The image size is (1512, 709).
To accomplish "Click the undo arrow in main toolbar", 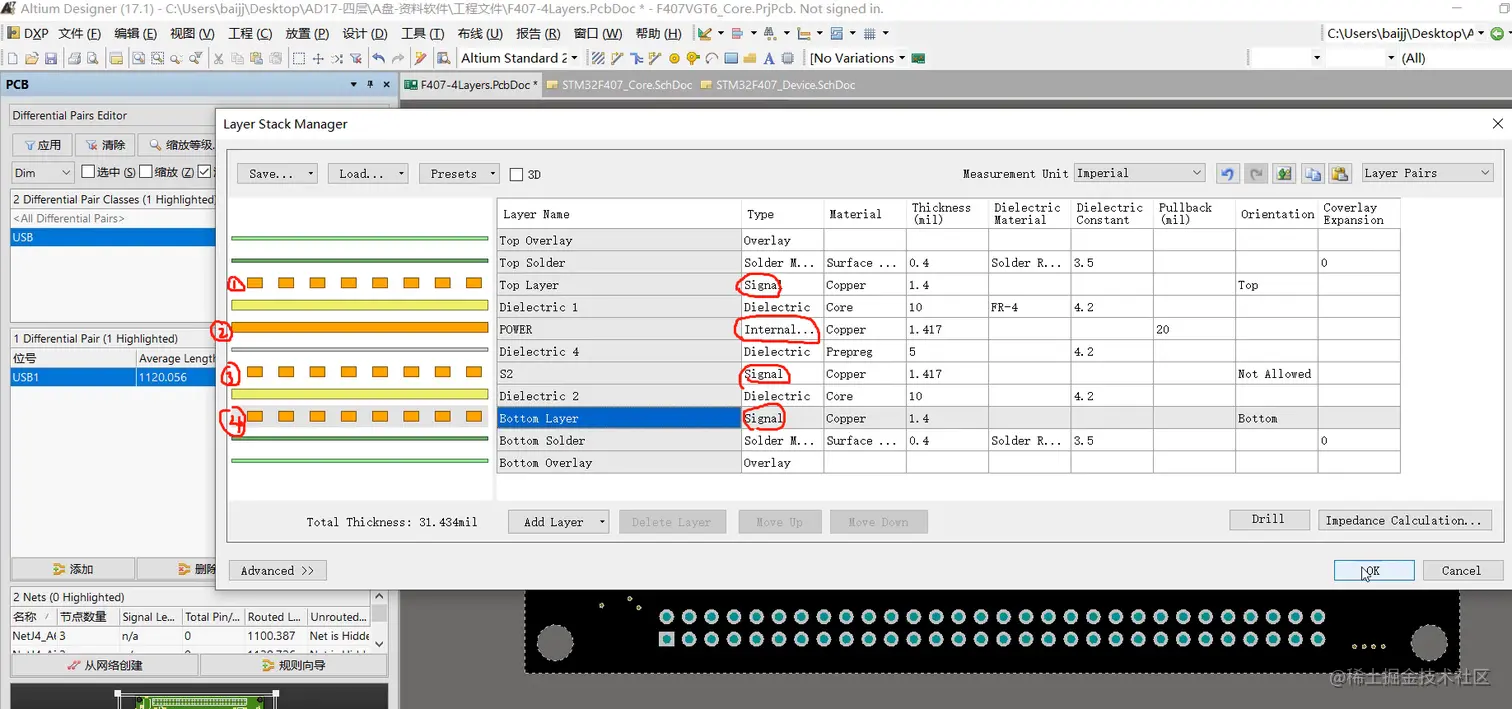I will pyautogui.click(x=378, y=58).
